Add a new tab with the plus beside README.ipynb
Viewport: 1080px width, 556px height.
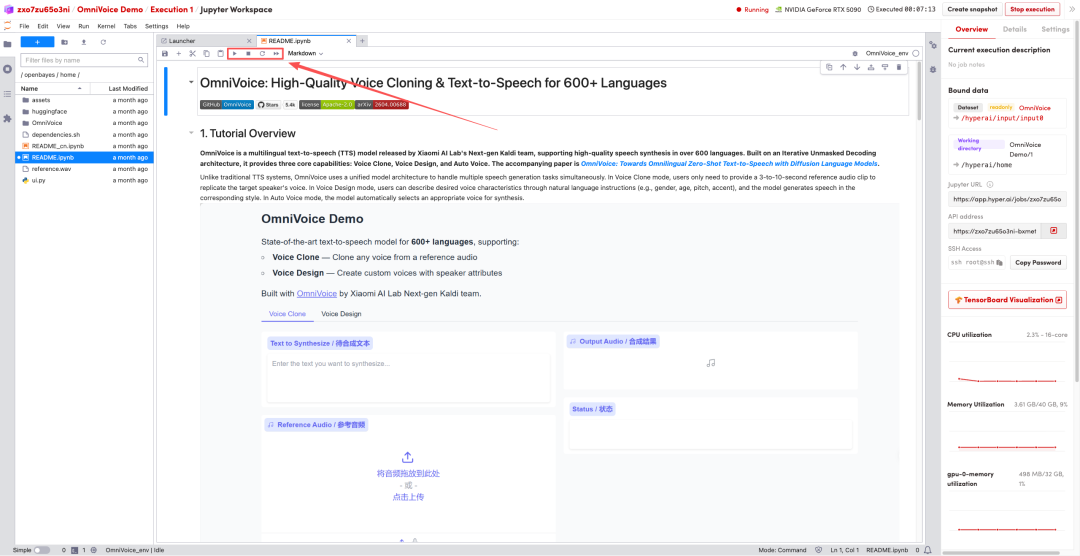(x=363, y=41)
